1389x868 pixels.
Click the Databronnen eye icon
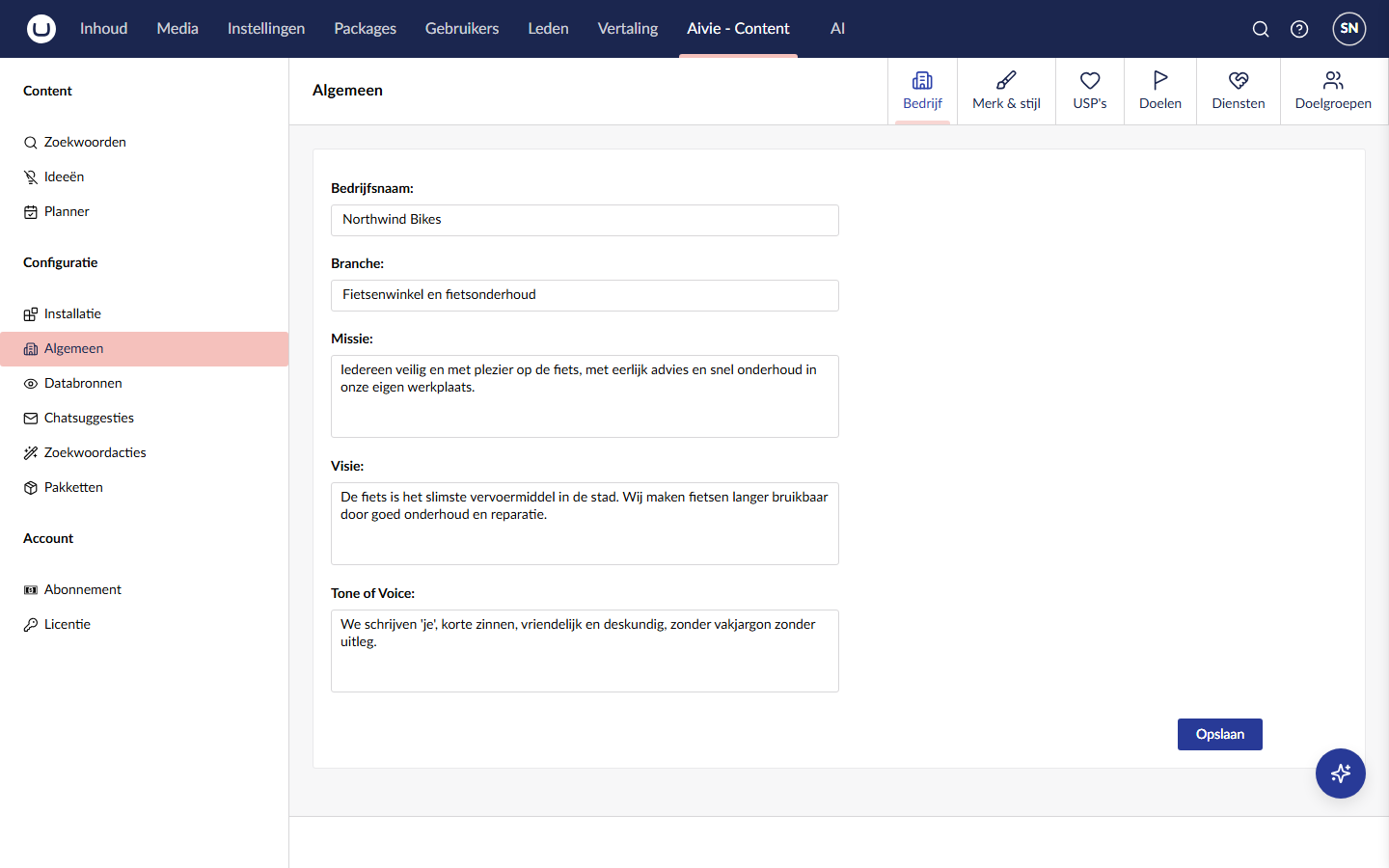[x=31, y=384]
